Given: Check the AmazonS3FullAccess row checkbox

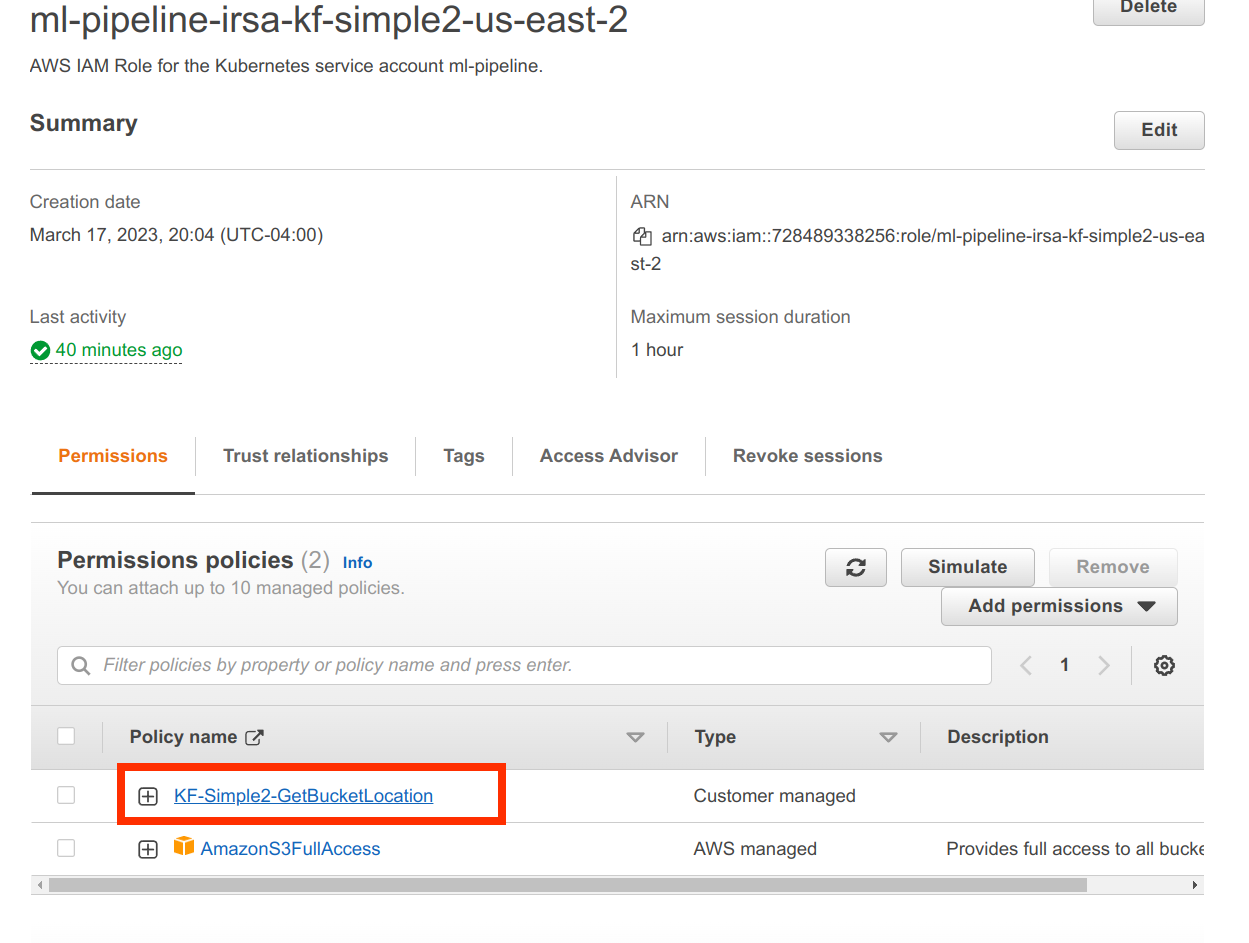Looking at the screenshot, I should pos(66,846).
